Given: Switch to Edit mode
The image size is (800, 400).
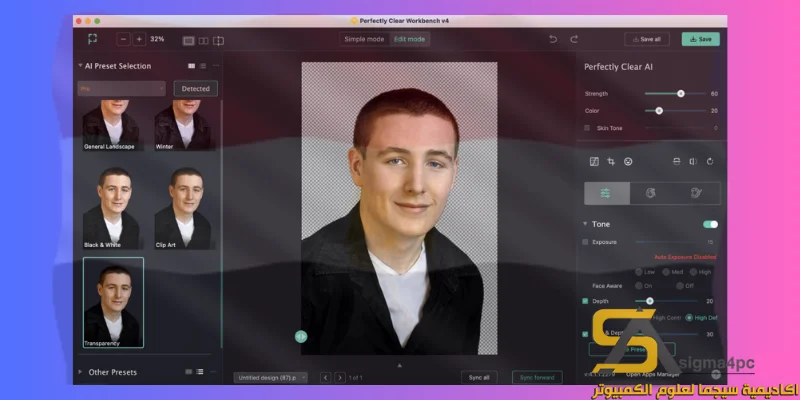Looking at the screenshot, I should [x=409, y=39].
